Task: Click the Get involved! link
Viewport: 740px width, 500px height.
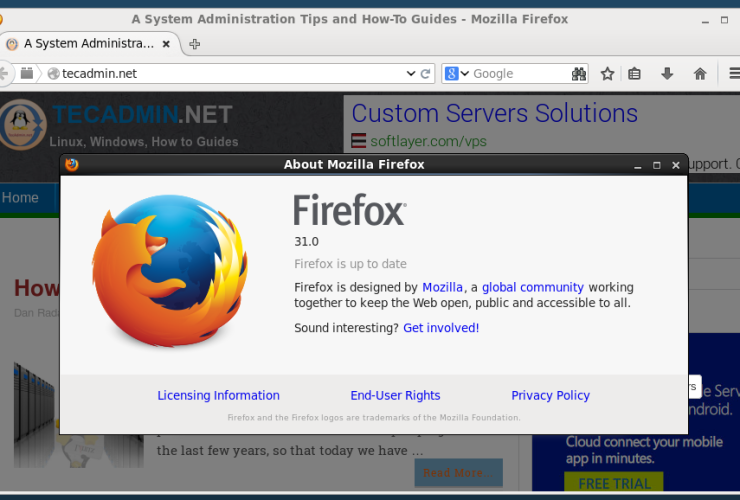Action: tap(440, 328)
